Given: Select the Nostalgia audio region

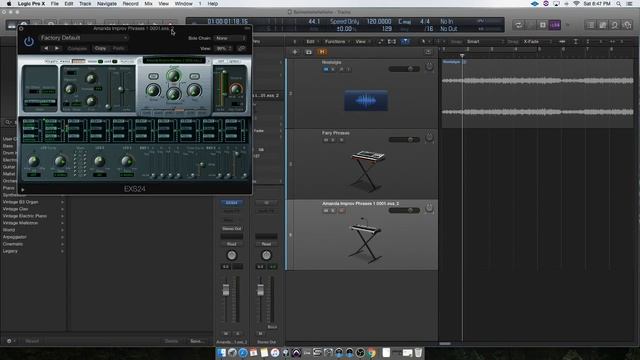Looking at the screenshot, I should tap(538, 93).
